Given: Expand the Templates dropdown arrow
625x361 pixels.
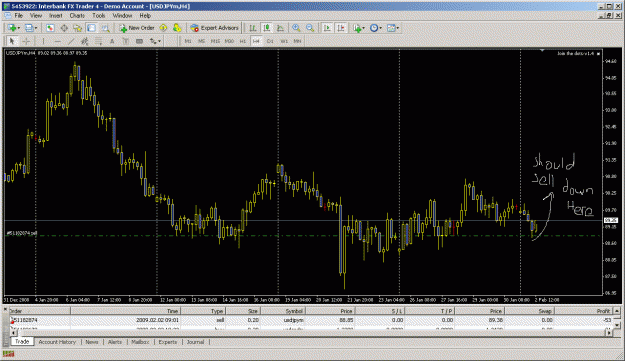Looking at the screenshot, I should click(398, 28).
